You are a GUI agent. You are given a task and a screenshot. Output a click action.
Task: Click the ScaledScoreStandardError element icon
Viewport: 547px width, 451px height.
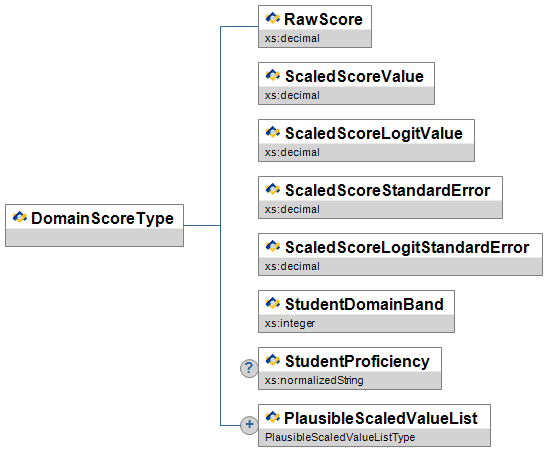pyautogui.click(x=272, y=189)
